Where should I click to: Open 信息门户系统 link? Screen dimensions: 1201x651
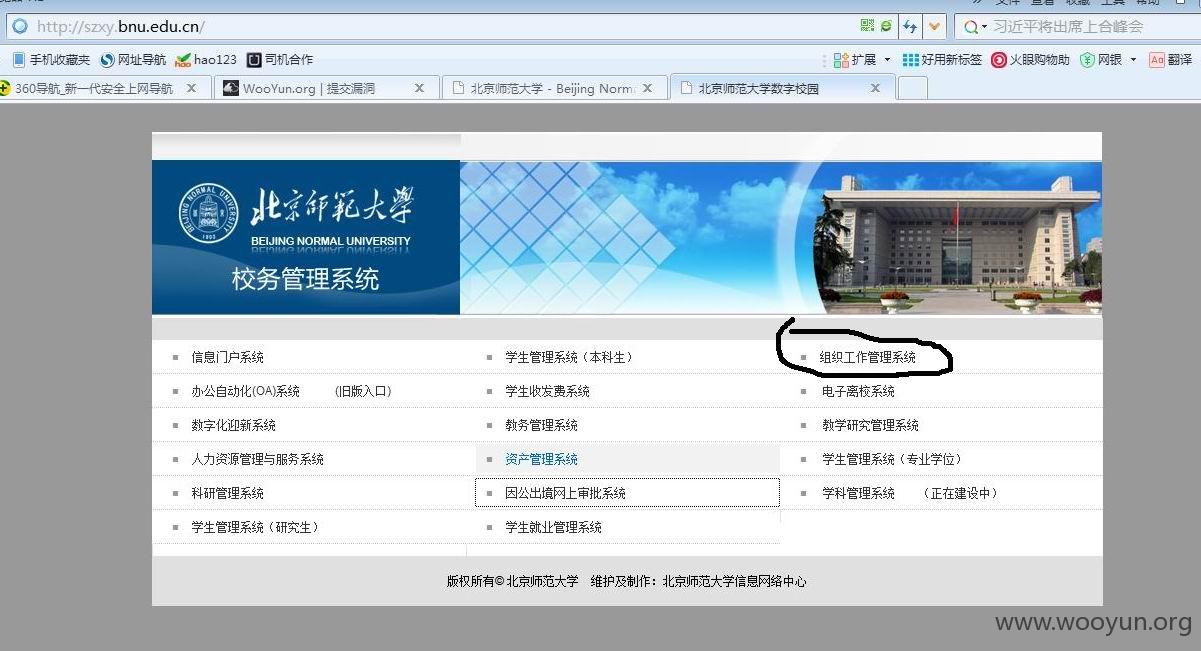pyautogui.click(x=227, y=357)
